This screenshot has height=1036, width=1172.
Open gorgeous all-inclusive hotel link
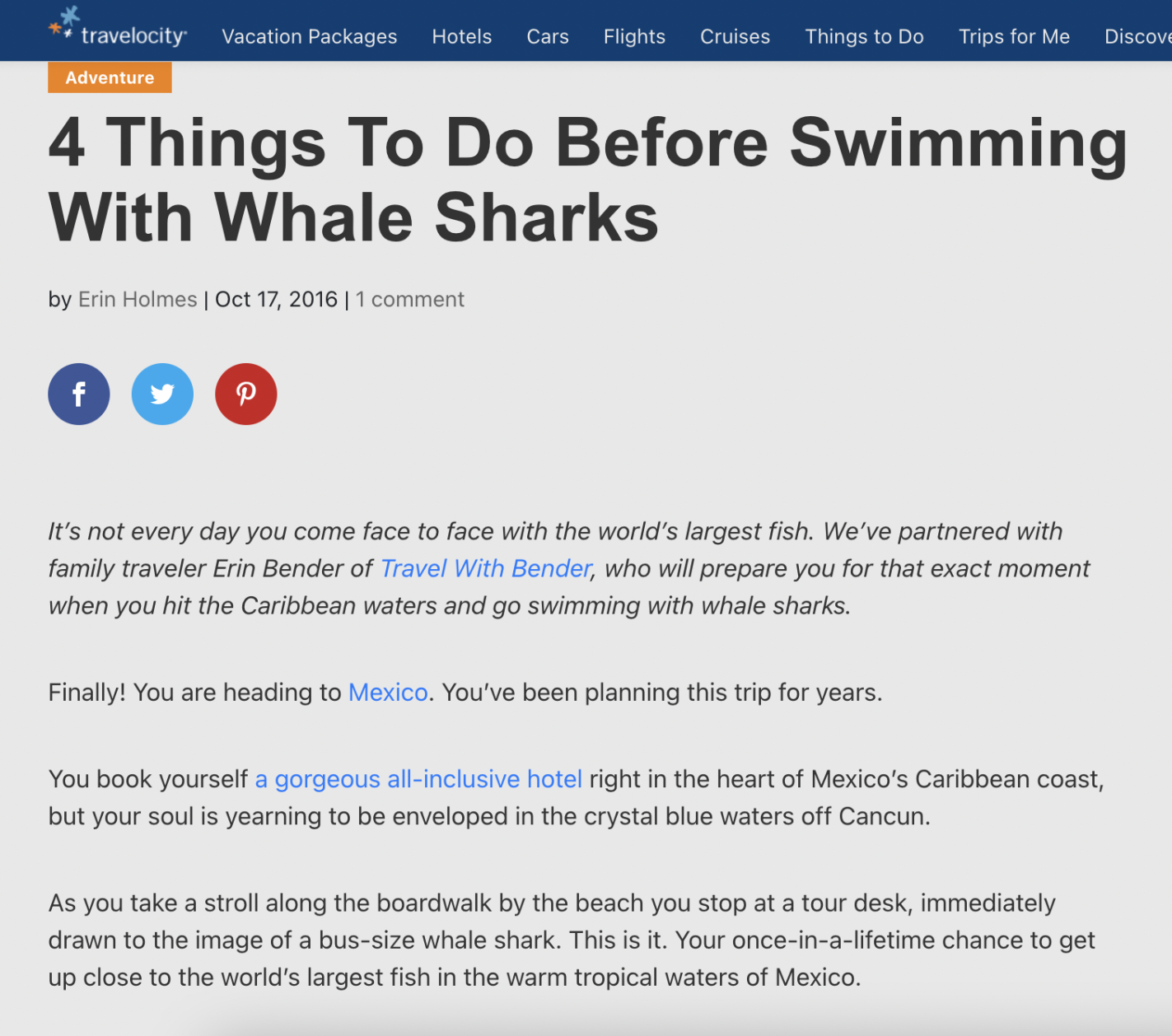click(x=418, y=779)
